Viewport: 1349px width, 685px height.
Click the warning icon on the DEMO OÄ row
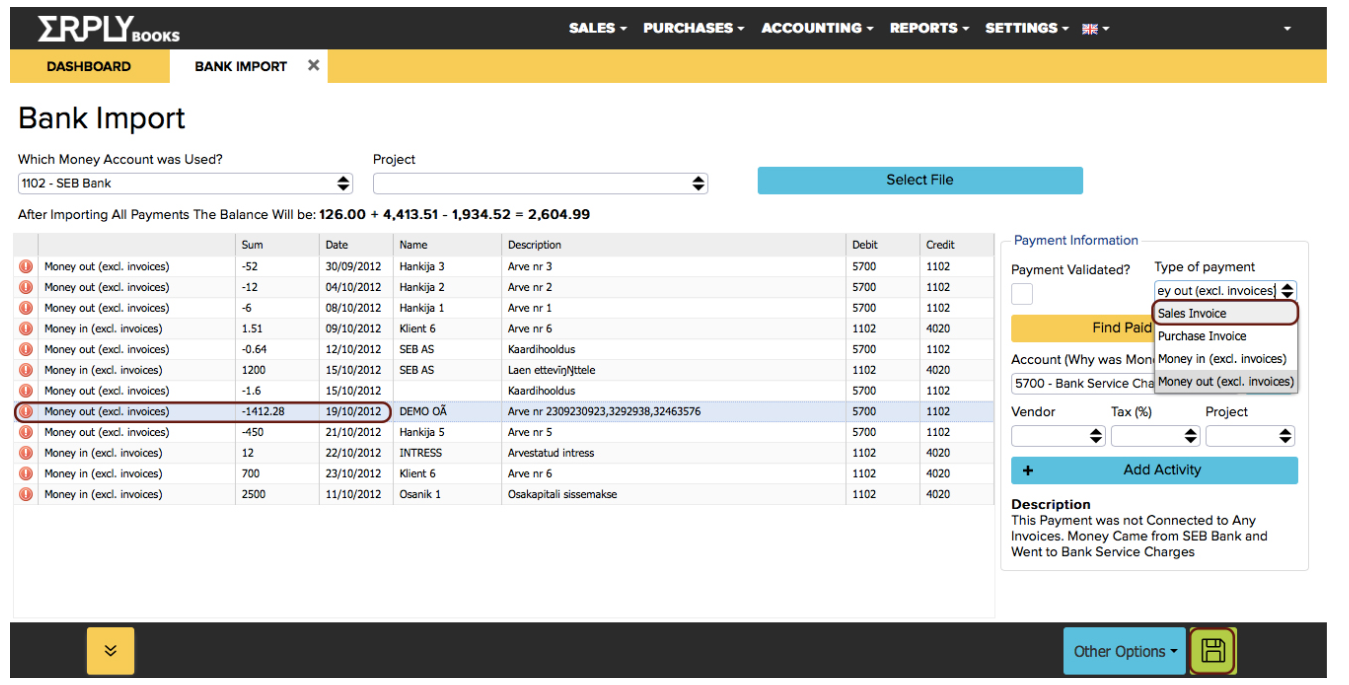tap(25, 411)
